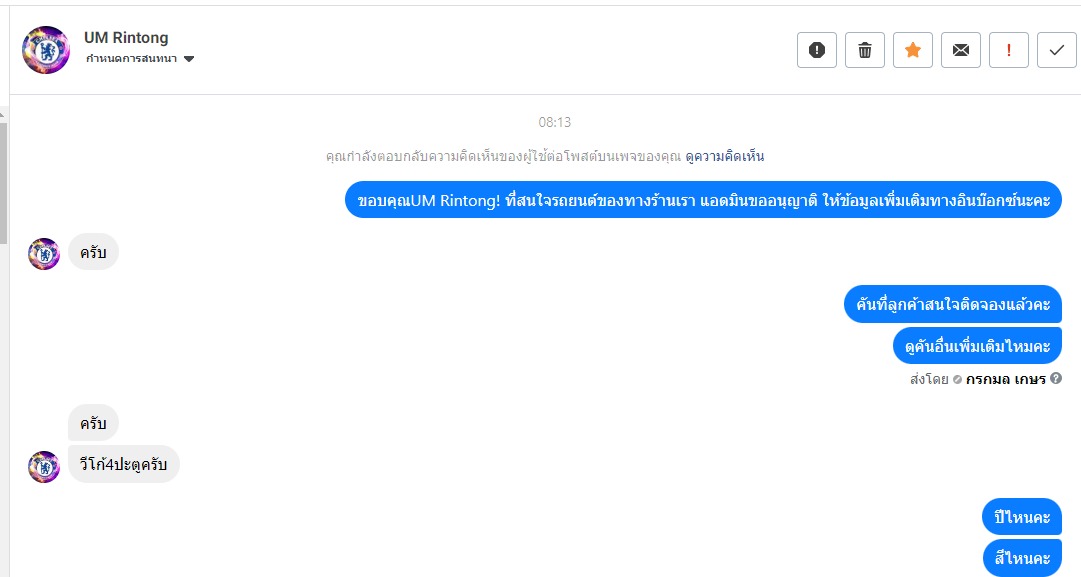Viewport: 1081px width, 577px height.
Task: Click the spam report exclamation circle icon
Action: (816, 50)
